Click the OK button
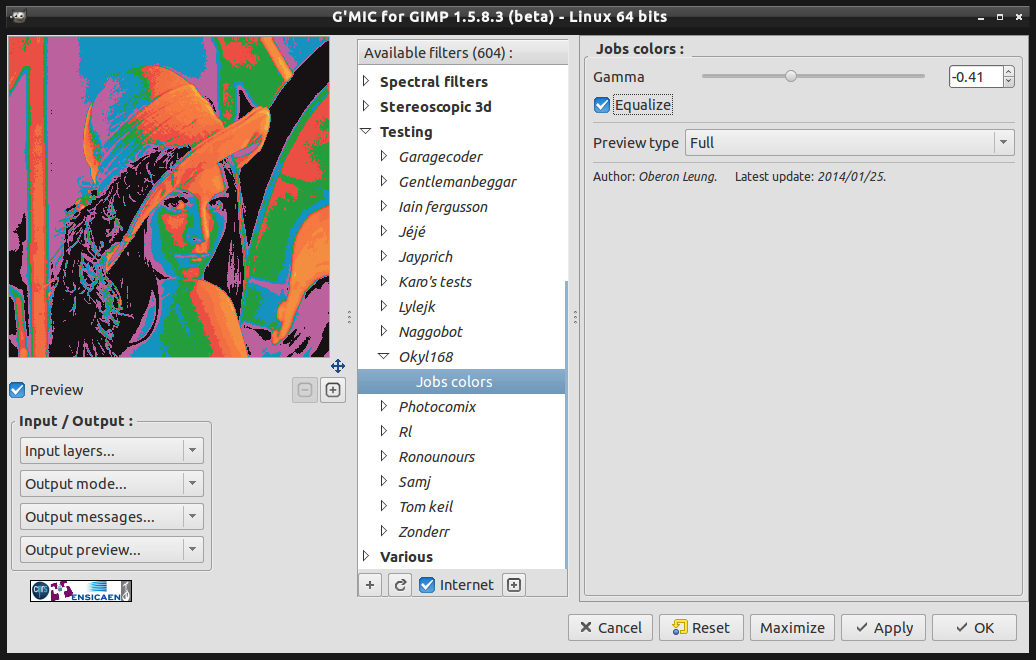The image size is (1036, 660). pos(975,628)
